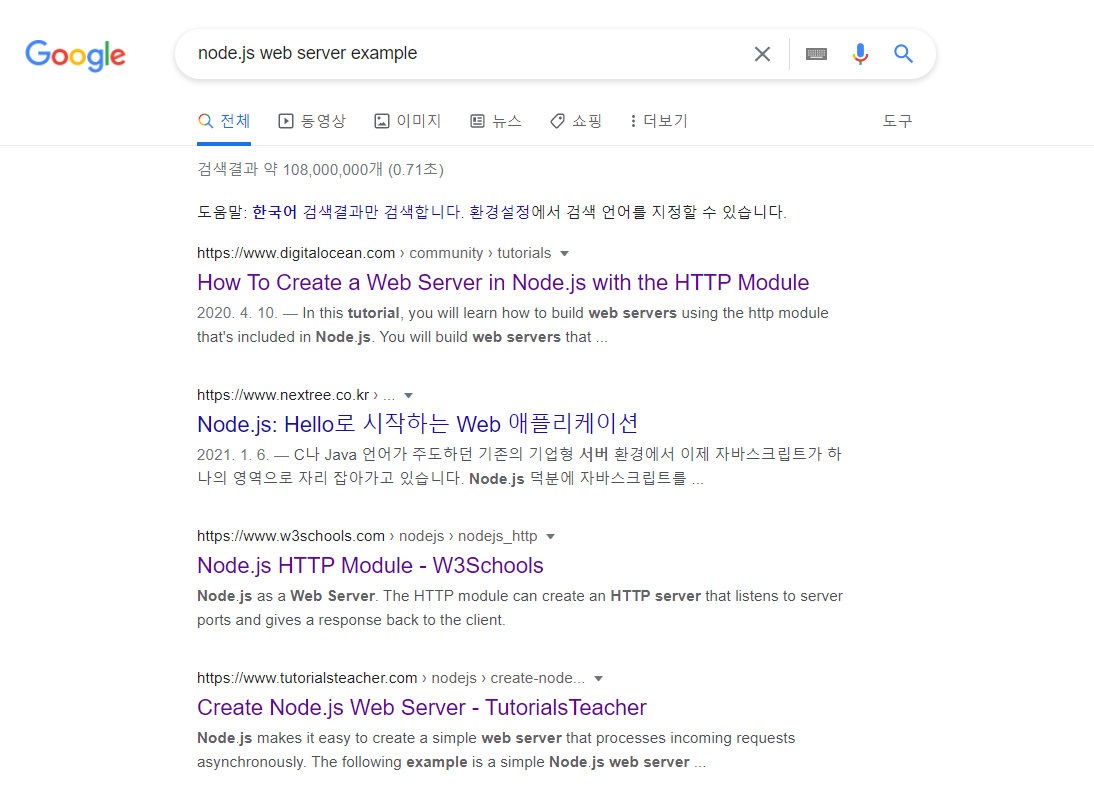1094x786 pixels.
Task: Click the blue magnifier search button
Action: pyautogui.click(x=904, y=54)
